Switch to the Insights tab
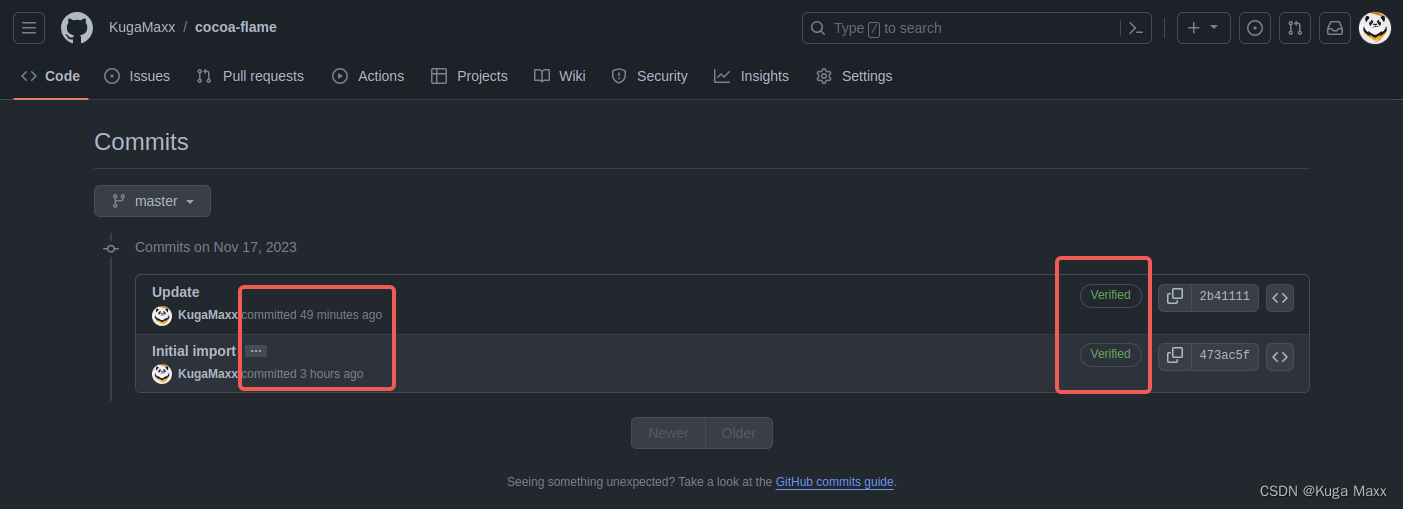This screenshot has width=1403, height=509. point(752,76)
